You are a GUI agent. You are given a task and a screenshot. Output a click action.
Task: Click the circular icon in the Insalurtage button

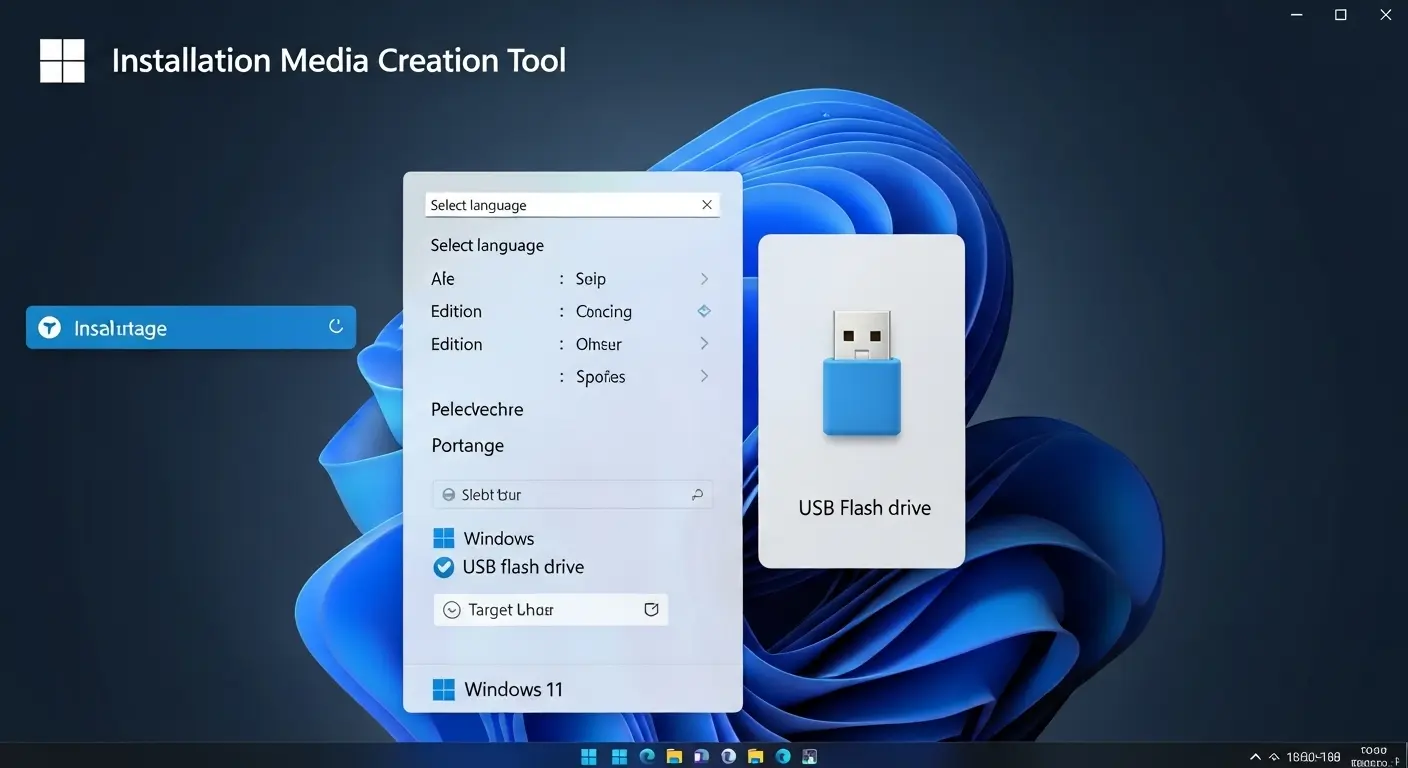49,328
